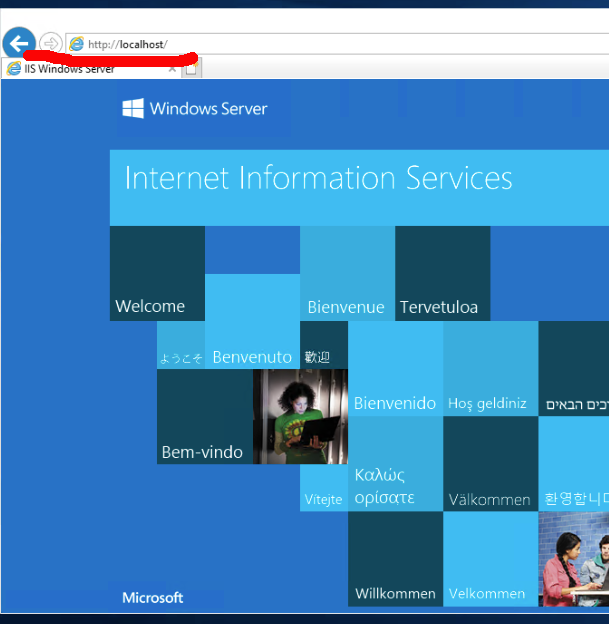Click the browser Back arrow button
Screen dimensions: 609x624
point(18,43)
